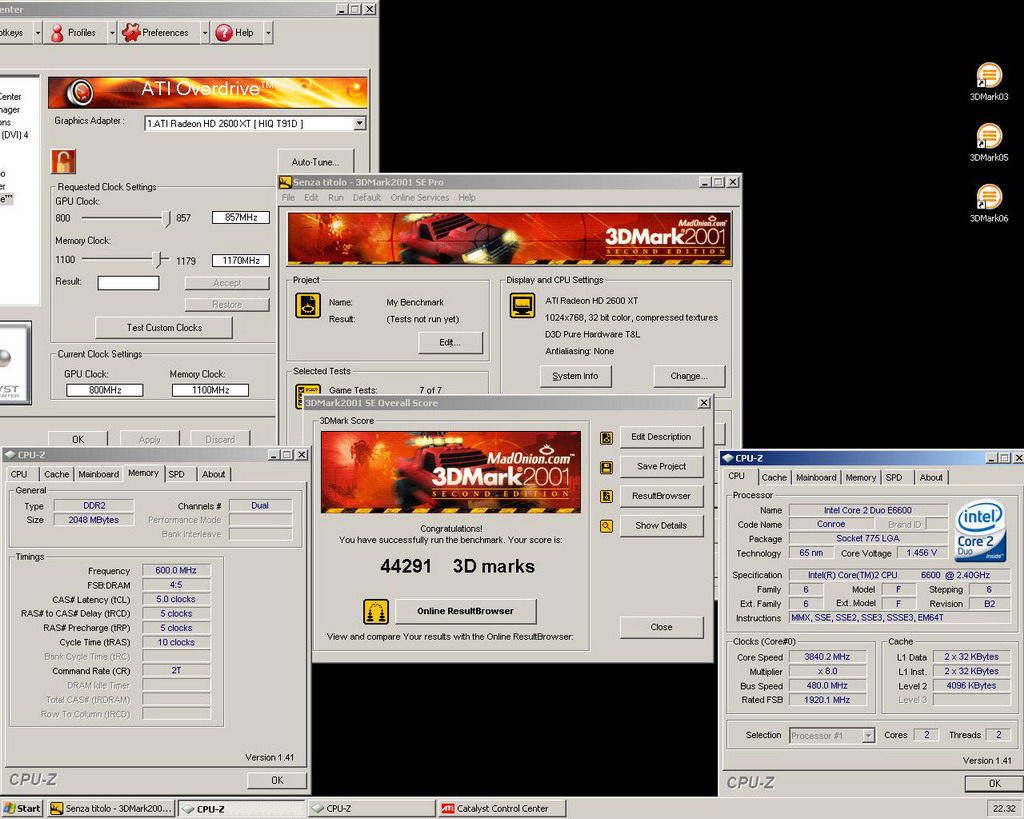Click the second CPU-Z taskbar item

pyautogui.click(x=371, y=809)
